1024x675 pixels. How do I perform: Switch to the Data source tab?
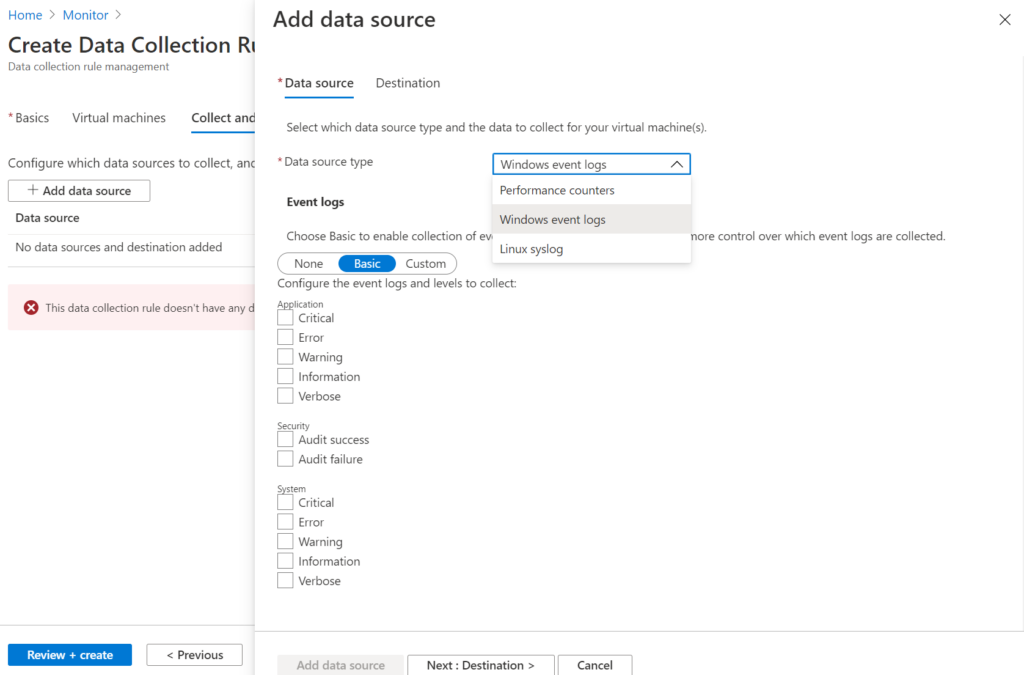(319, 83)
